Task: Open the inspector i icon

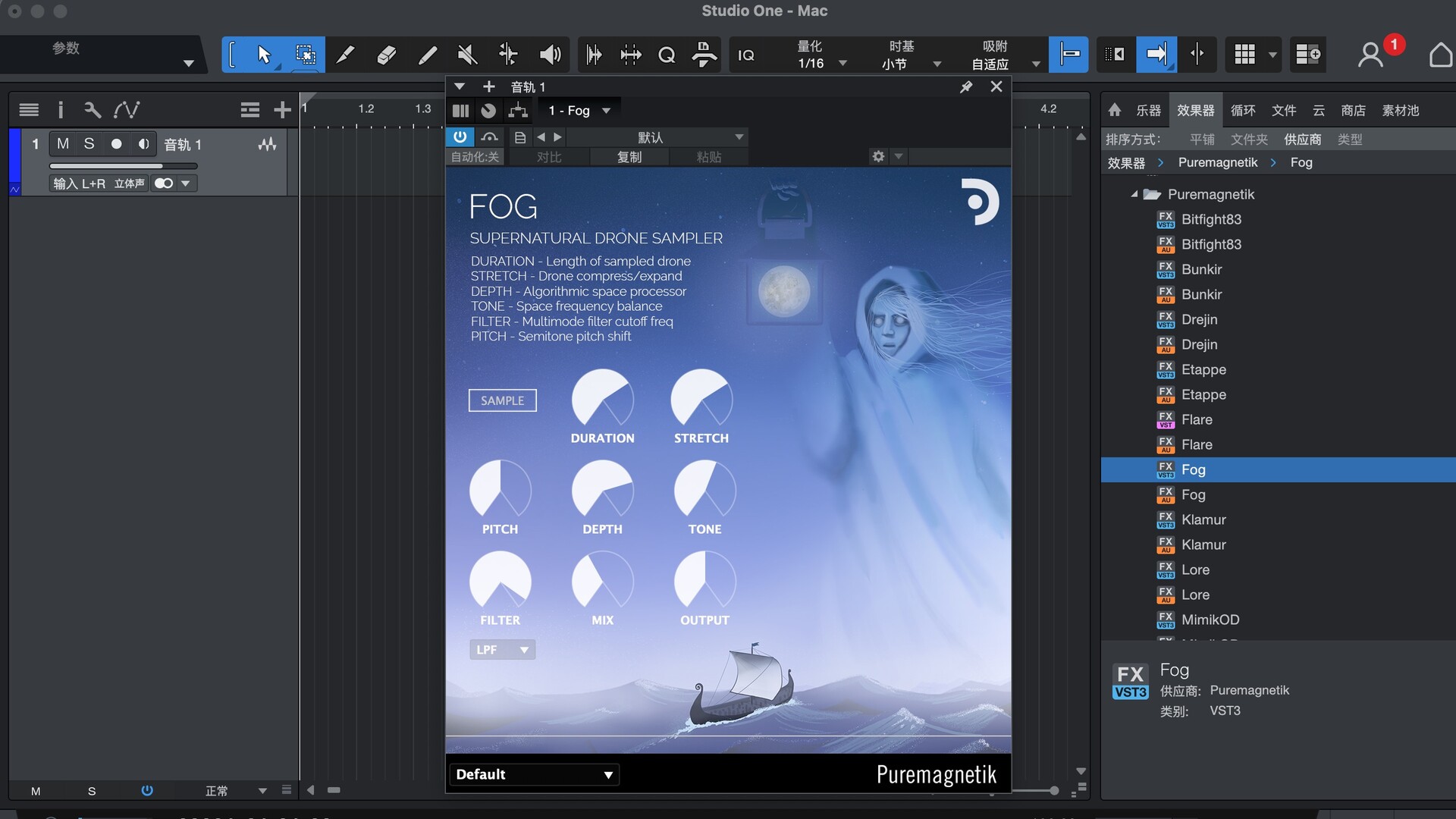Action: pyautogui.click(x=61, y=110)
